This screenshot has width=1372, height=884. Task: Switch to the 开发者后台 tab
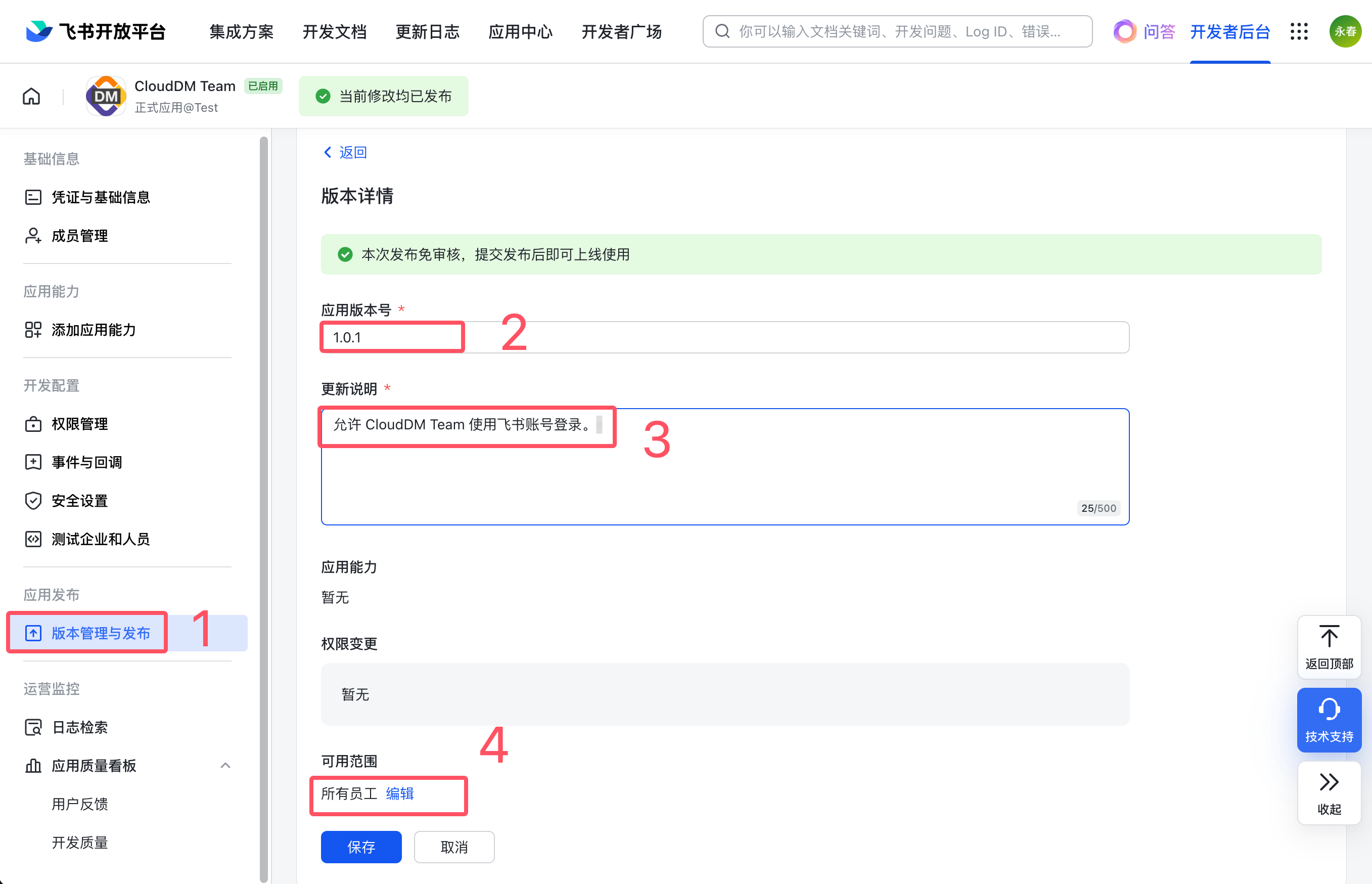tap(1229, 31)
